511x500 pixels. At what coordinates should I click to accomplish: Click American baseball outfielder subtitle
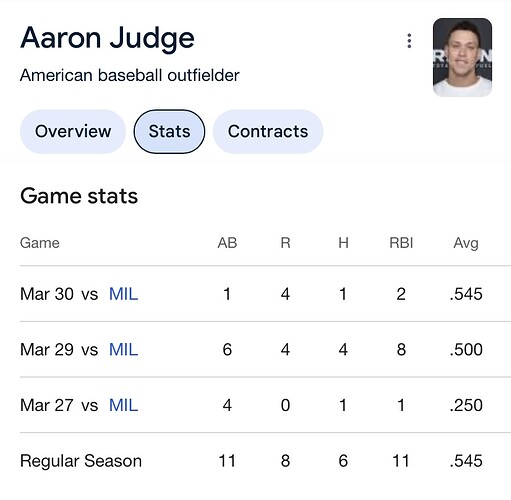pyautogui.click(x=130, y=75)
